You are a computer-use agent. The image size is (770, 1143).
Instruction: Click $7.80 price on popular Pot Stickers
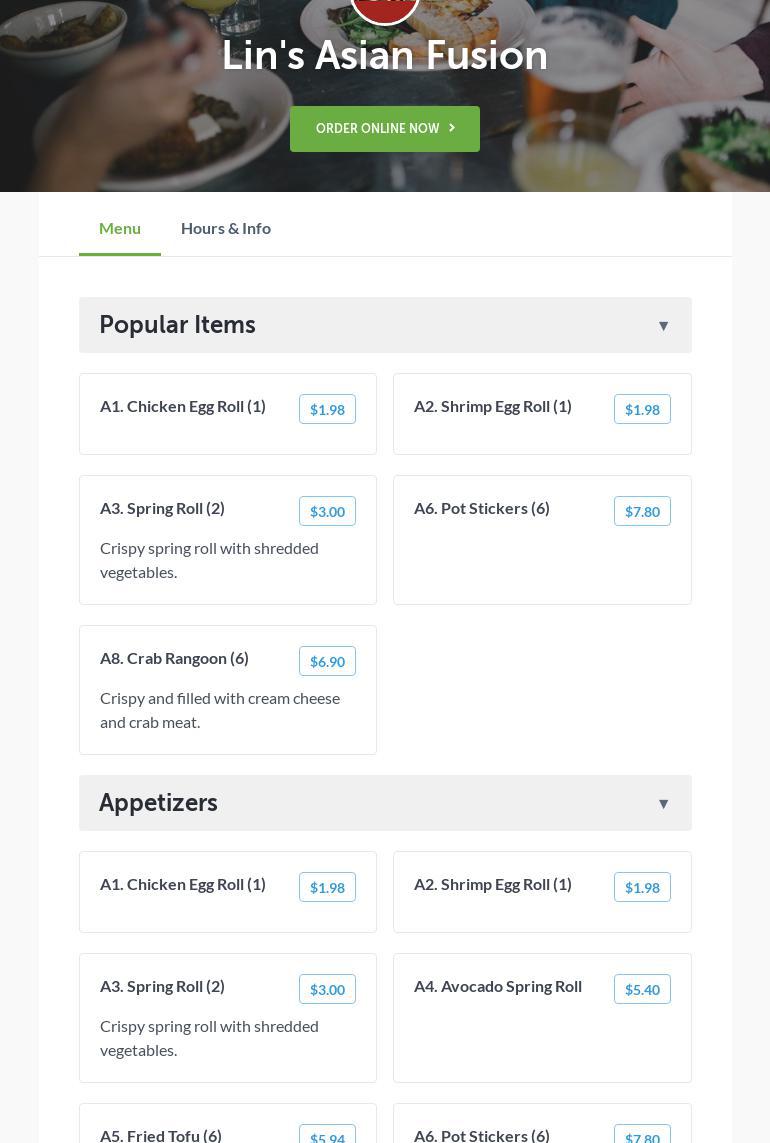coord(642,511)
